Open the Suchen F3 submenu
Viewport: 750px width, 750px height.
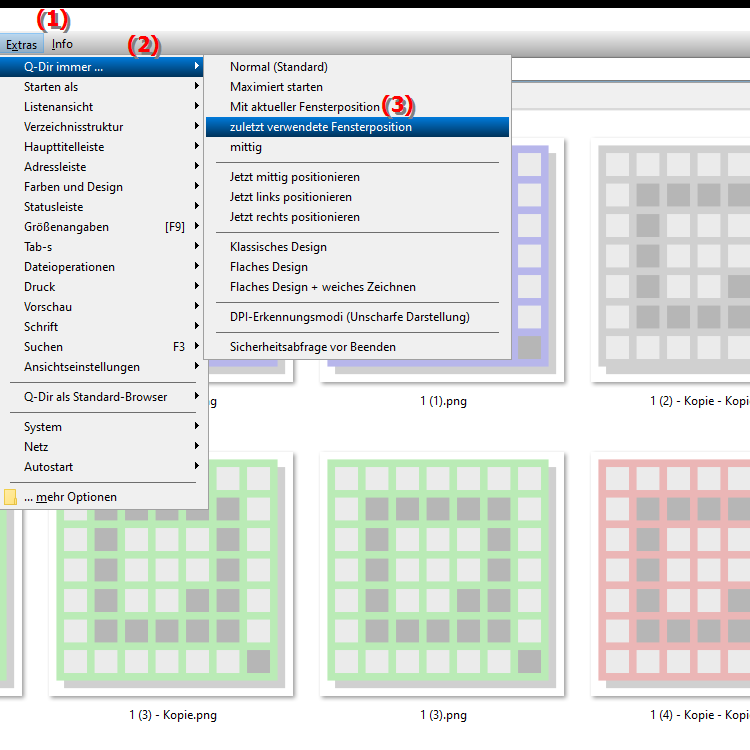click(x=101, y=347)
